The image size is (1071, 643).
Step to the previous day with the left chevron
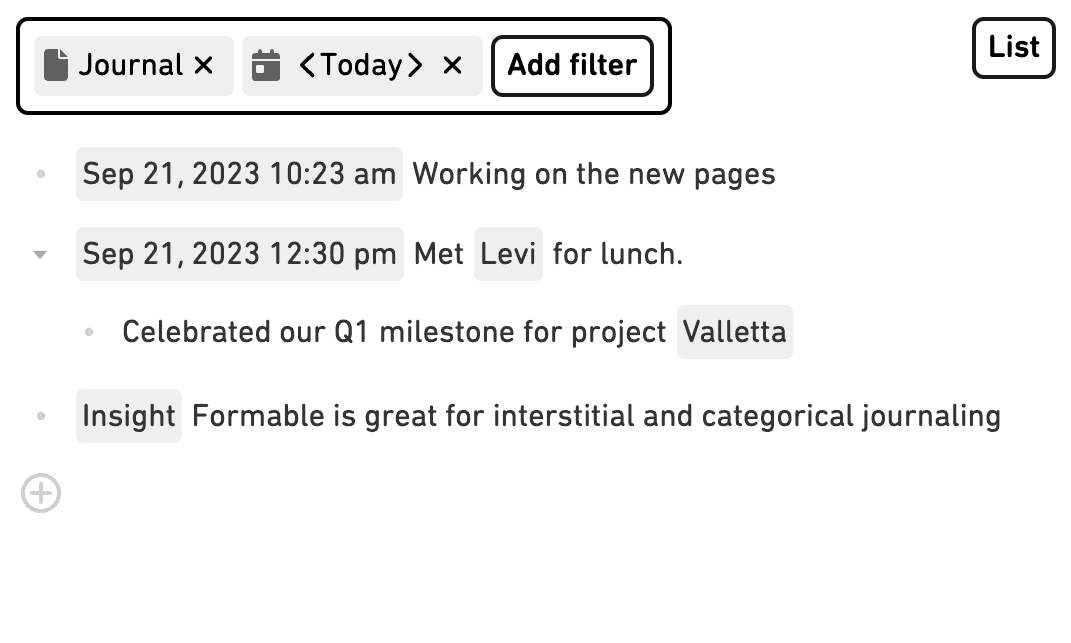tap(308, 65)
